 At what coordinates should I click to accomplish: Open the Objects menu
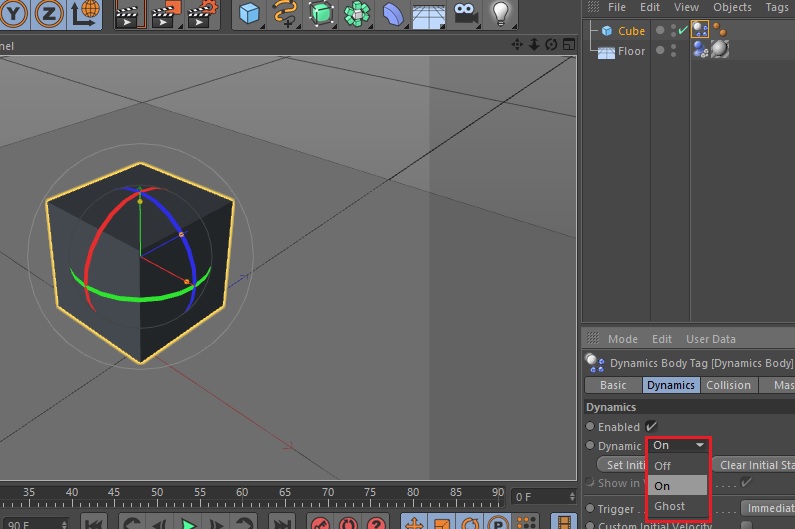732,7
